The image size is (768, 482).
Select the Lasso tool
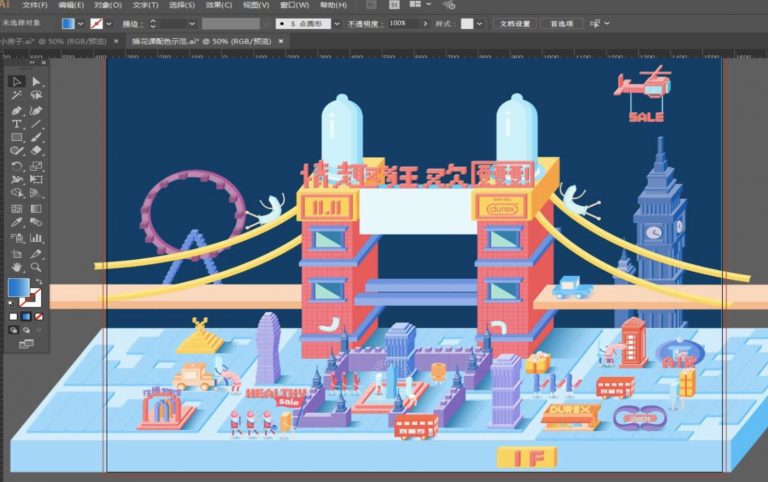36,95
